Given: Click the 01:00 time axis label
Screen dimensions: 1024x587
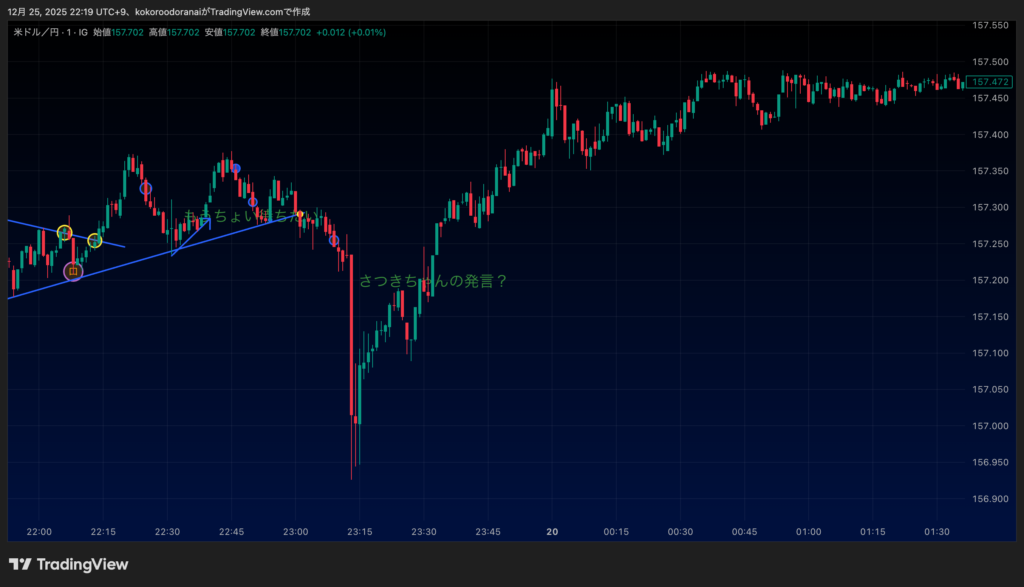Looking at the screenshot, I should [x=808, y=531].
